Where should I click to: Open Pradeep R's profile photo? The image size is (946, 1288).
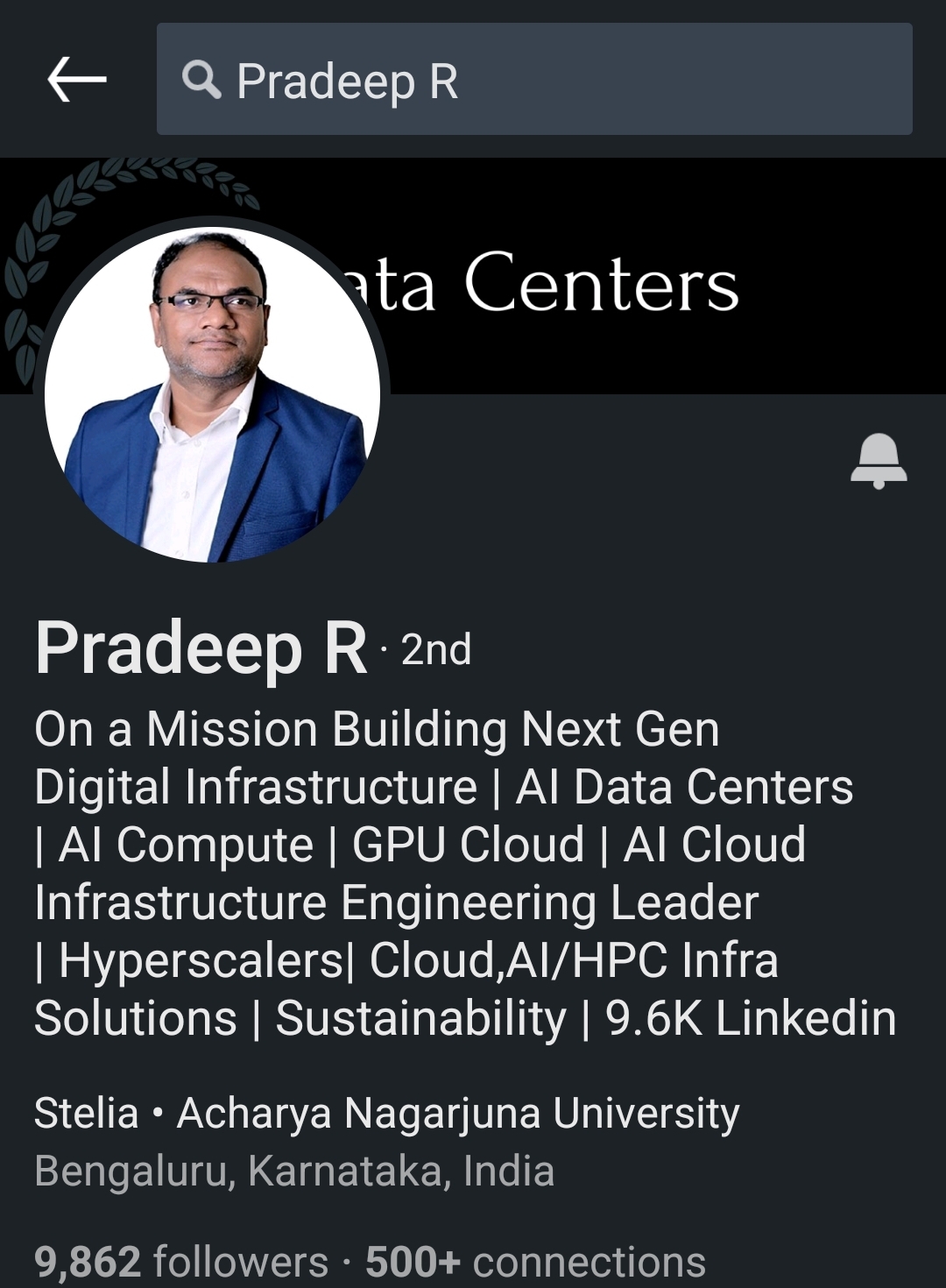[213, 395]
